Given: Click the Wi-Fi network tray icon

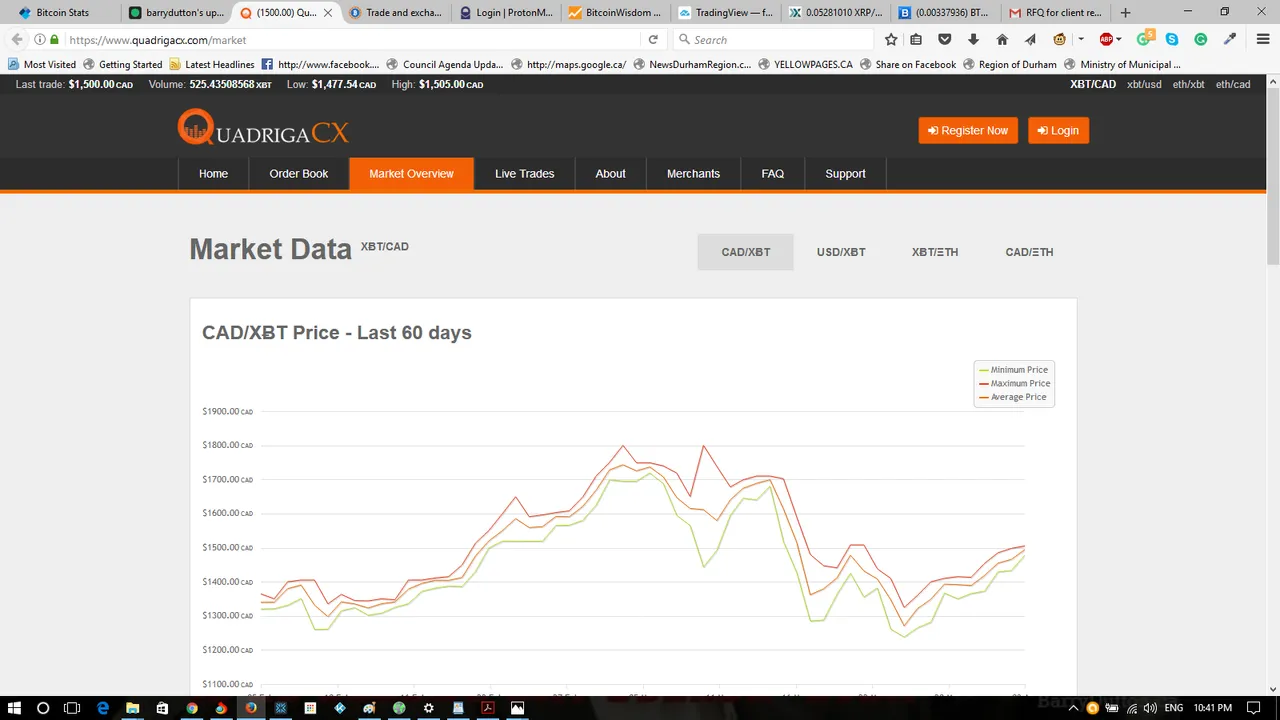Looking at the screenshot, I should [x=1130, y=708].
